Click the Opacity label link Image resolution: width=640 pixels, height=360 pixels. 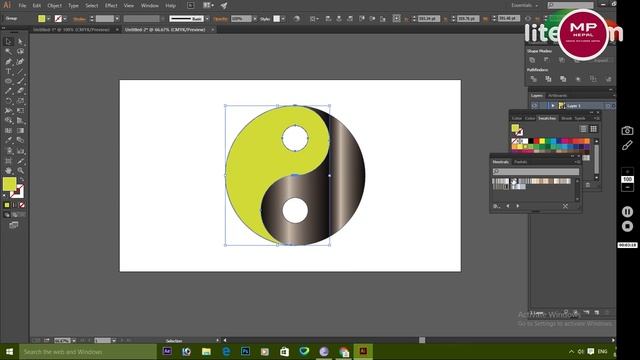220,19
